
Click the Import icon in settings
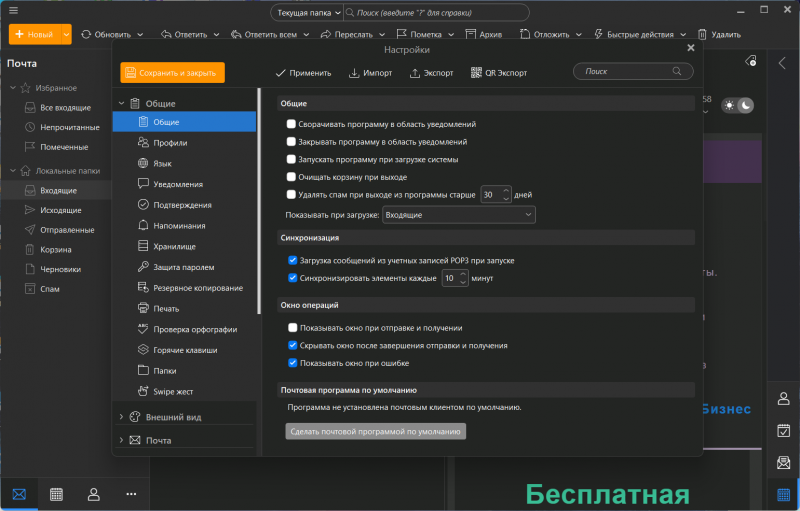pyautogui.click(x=354, y=73)
